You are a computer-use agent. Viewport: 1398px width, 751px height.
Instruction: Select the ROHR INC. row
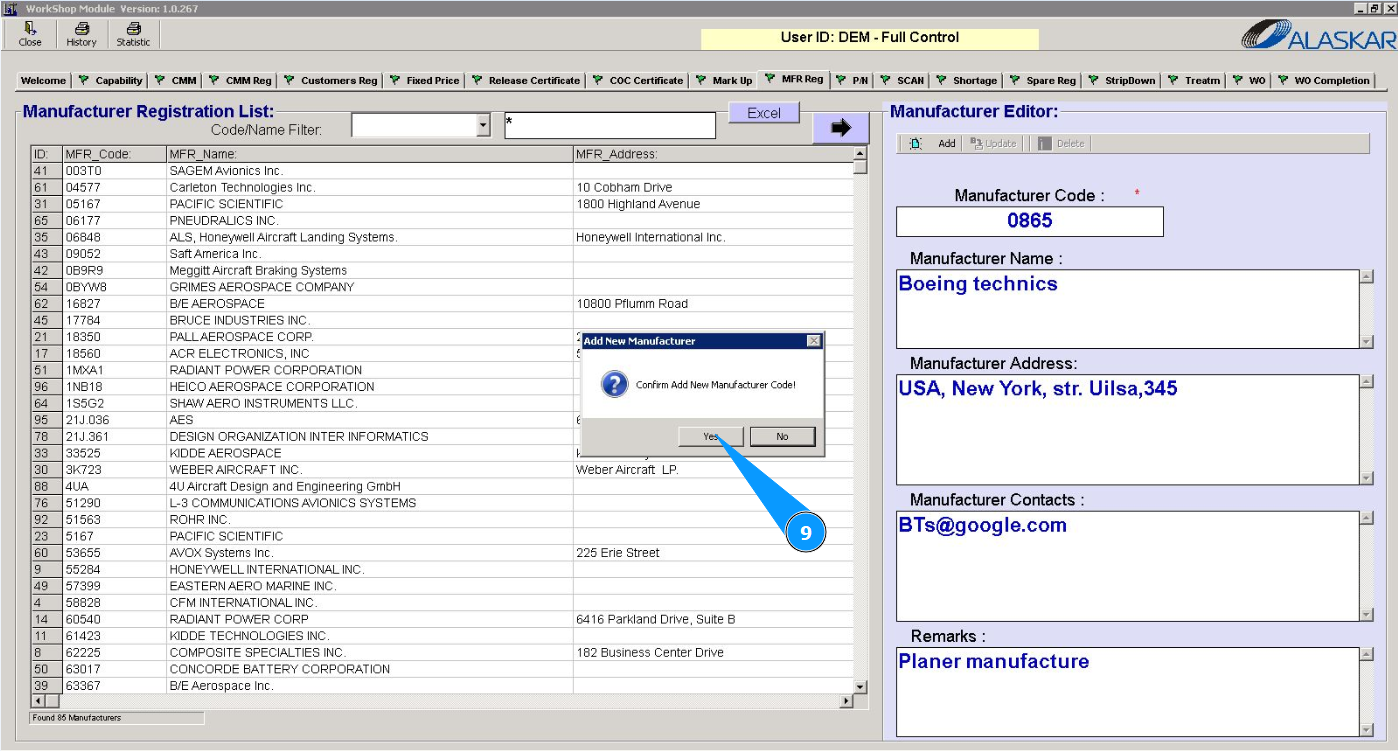[x=442, y=519]
